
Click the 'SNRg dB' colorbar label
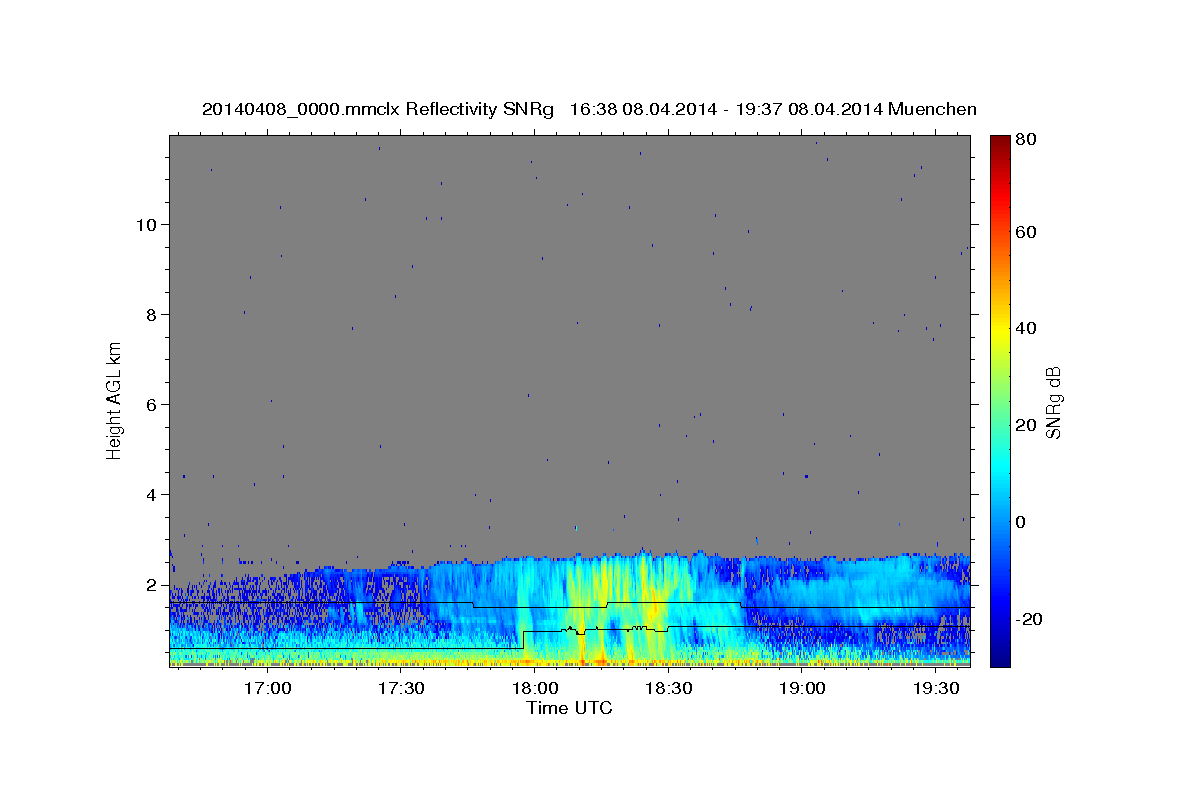(1053, 402)
